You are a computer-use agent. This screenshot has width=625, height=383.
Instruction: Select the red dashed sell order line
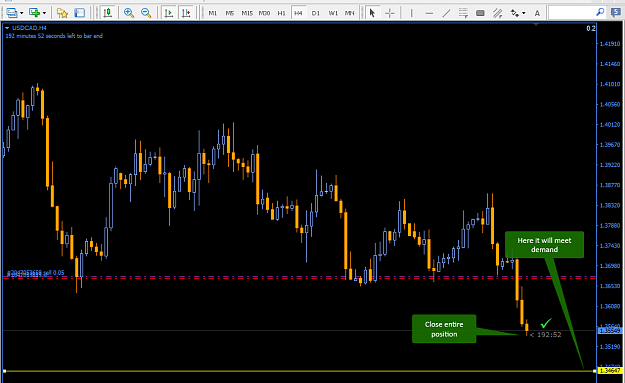pos(299,279)
